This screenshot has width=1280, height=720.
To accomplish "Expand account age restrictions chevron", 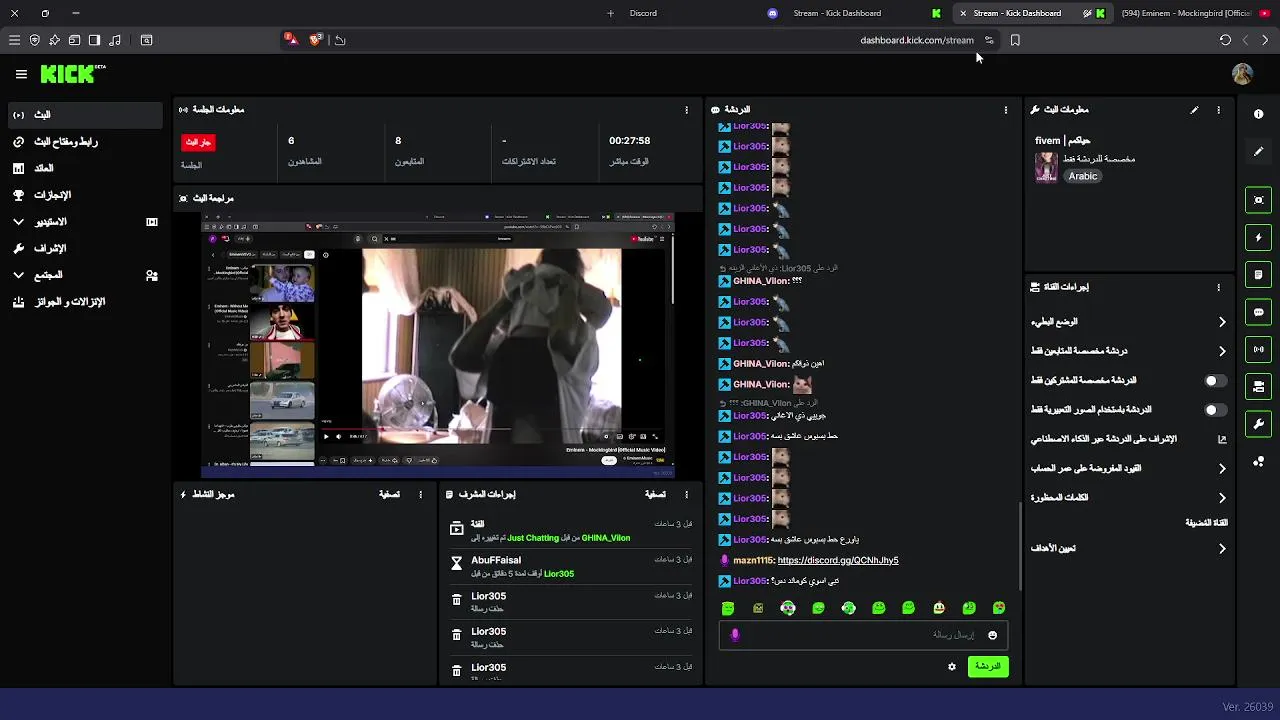I will (1222, 468).
